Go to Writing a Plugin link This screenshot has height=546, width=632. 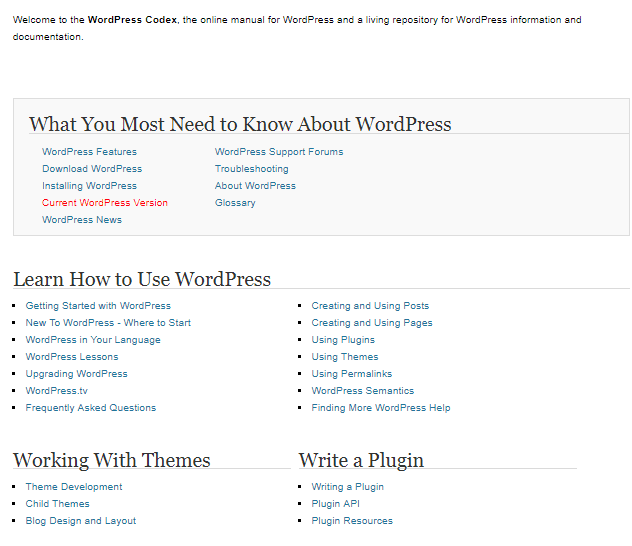pyautogui.click(x=347, y=487)
